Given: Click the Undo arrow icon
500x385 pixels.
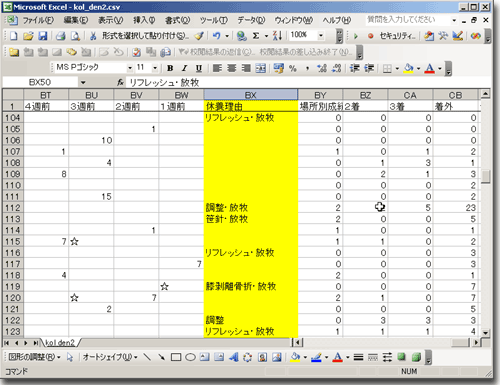Looking at the screenshot, I should point(217,36).
